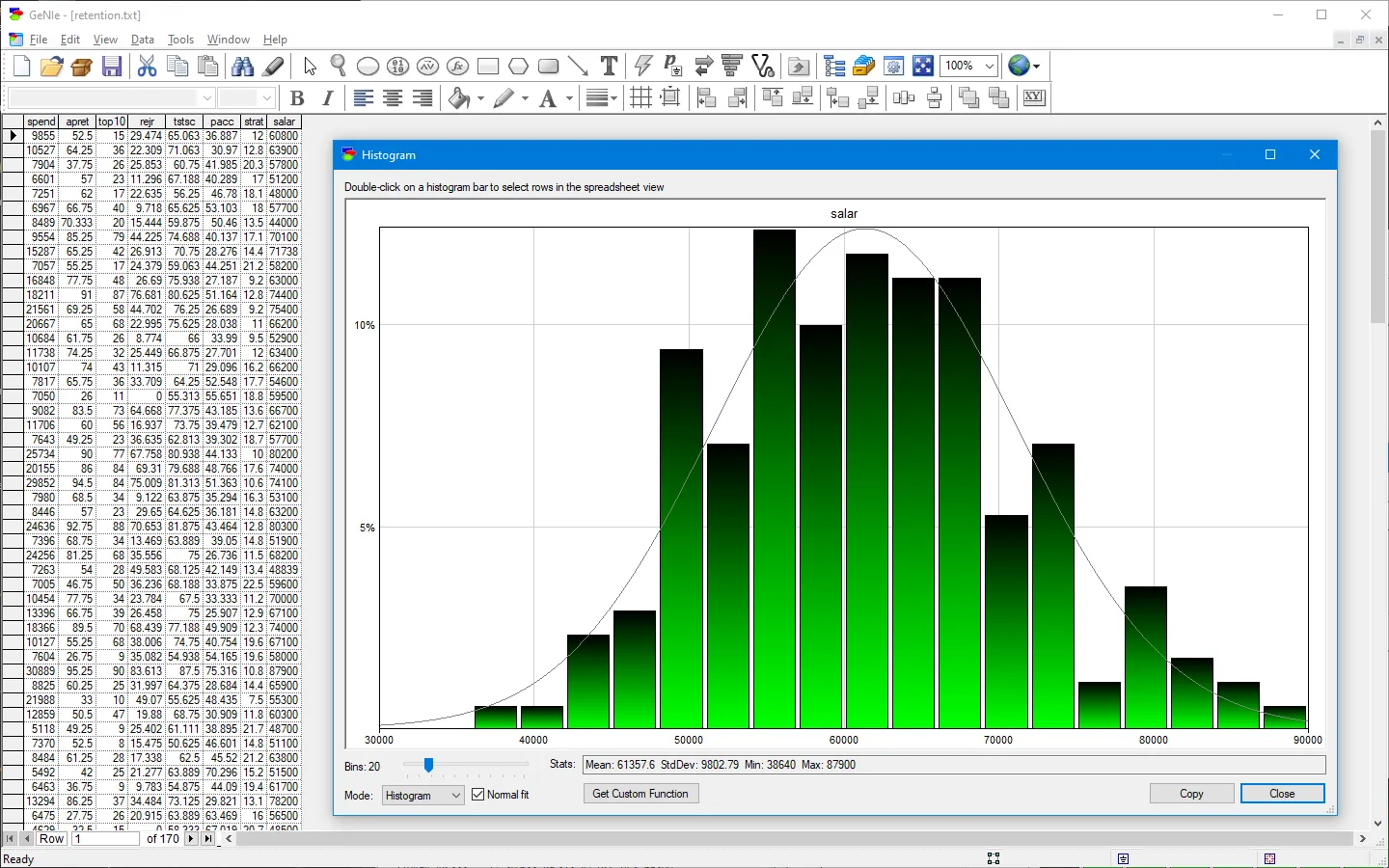1389x868 pixels.
Task: Open the Mode Histogram dropdown
Action: [x=423, y=795]
